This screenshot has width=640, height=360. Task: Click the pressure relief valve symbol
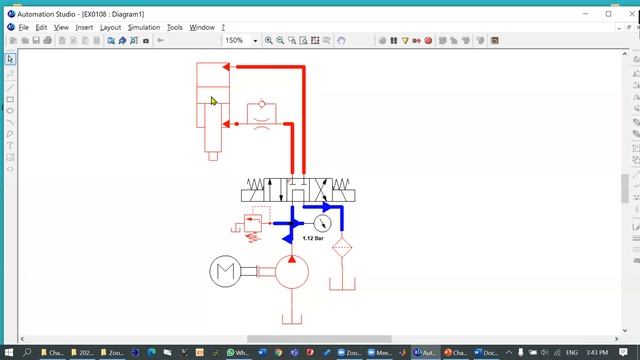coord(252,224)
